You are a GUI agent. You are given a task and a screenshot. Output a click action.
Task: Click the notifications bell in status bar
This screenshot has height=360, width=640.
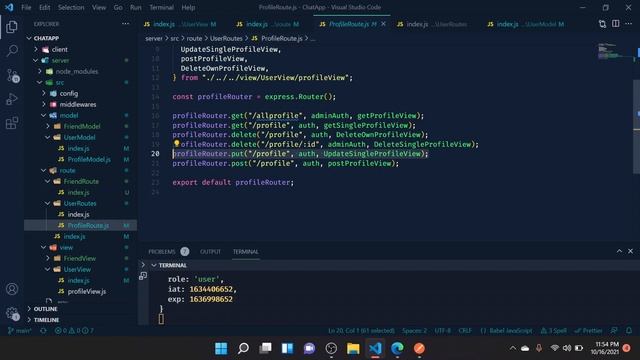tap(629, 330)
